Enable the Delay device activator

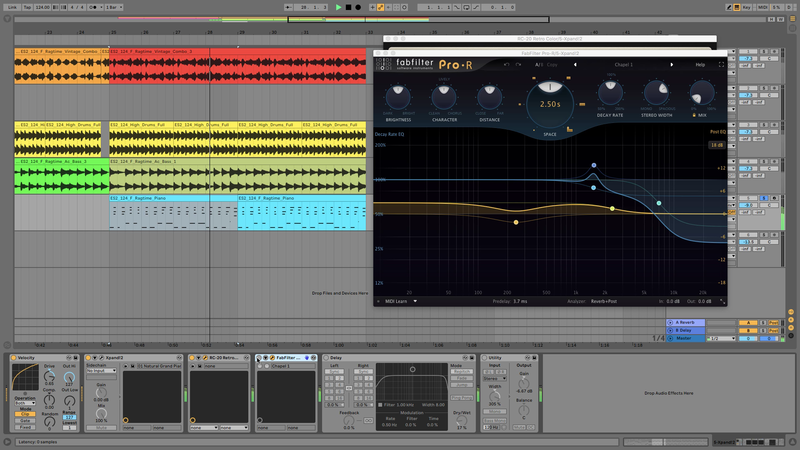coord(326,358)
